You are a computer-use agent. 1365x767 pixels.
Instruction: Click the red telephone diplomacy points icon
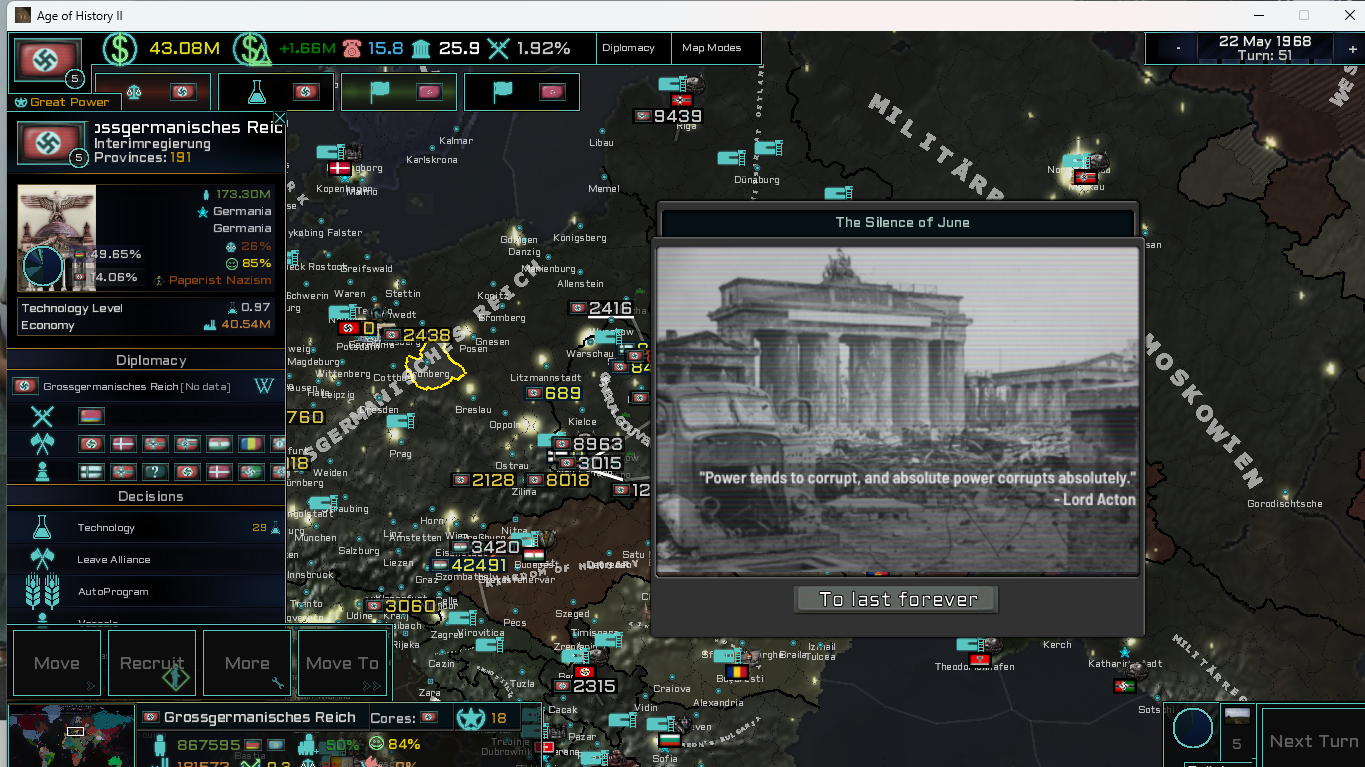pyautogui.click(x=351, y=48)
